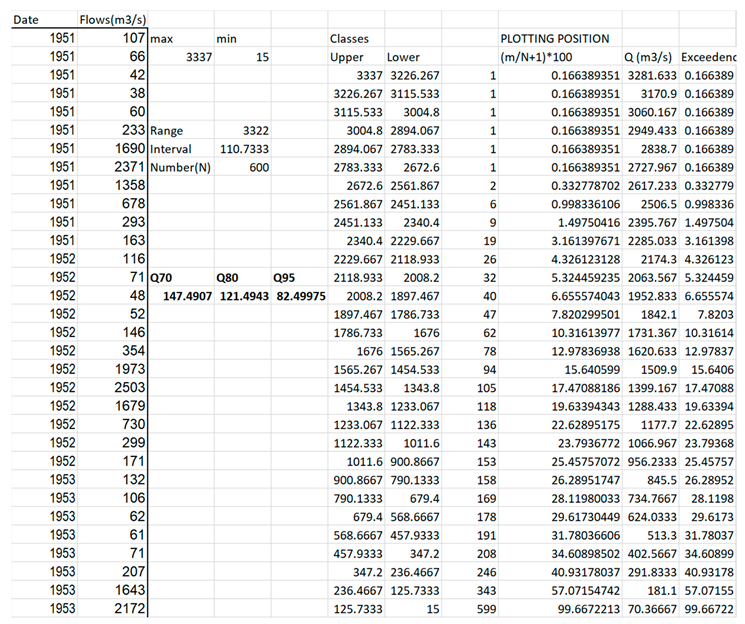Click the Range label cell
This screenshot has width=745, height=624.
click(x=170, y=130)
